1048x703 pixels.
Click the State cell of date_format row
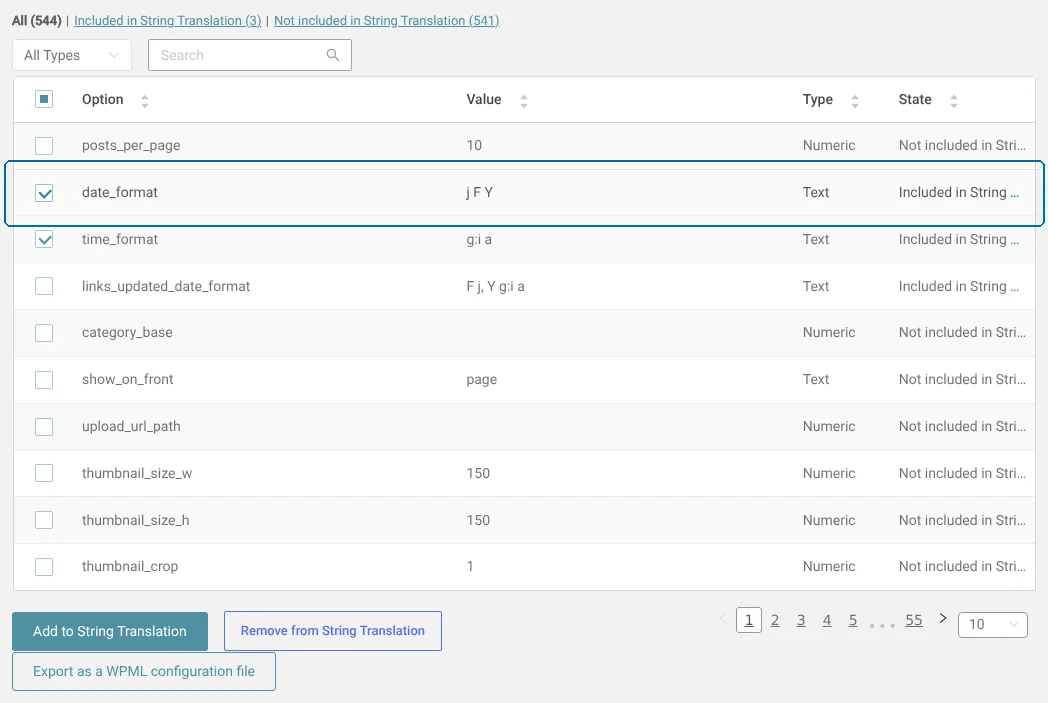[958, 192]
